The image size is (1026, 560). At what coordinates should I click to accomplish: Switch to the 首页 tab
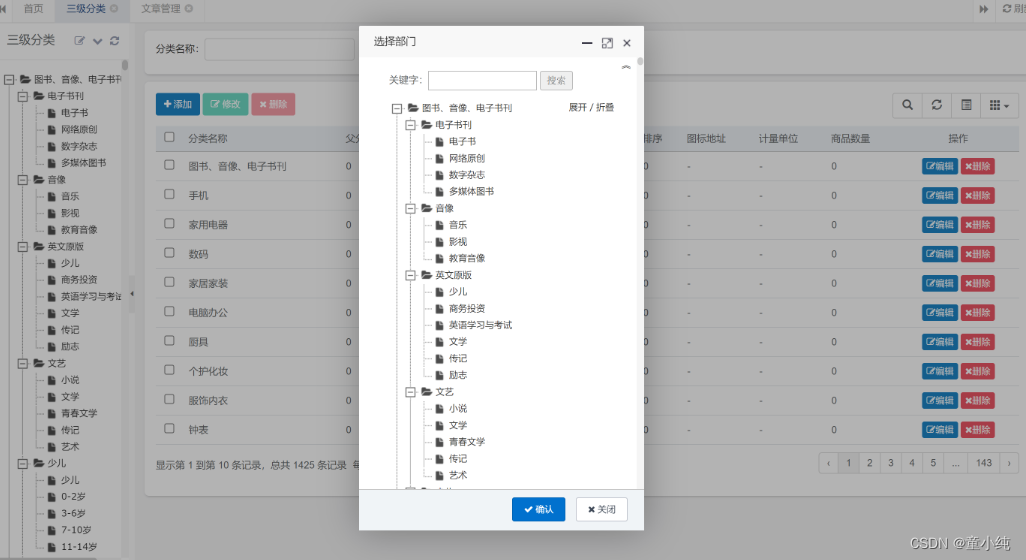pos(33,9)
